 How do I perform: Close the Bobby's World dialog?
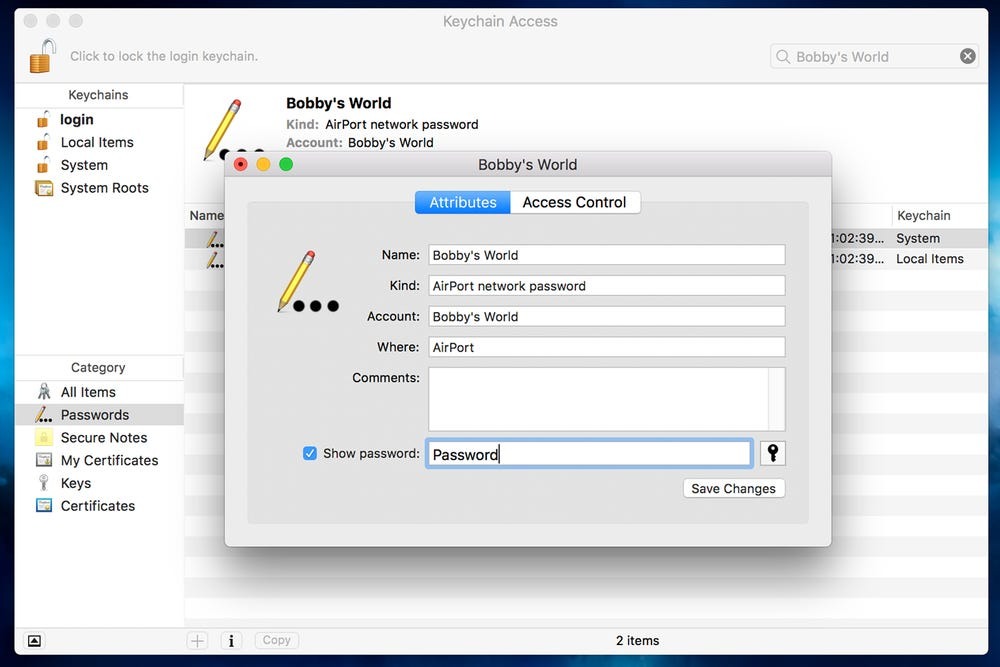pyautogui.click(x=240, y=165)
